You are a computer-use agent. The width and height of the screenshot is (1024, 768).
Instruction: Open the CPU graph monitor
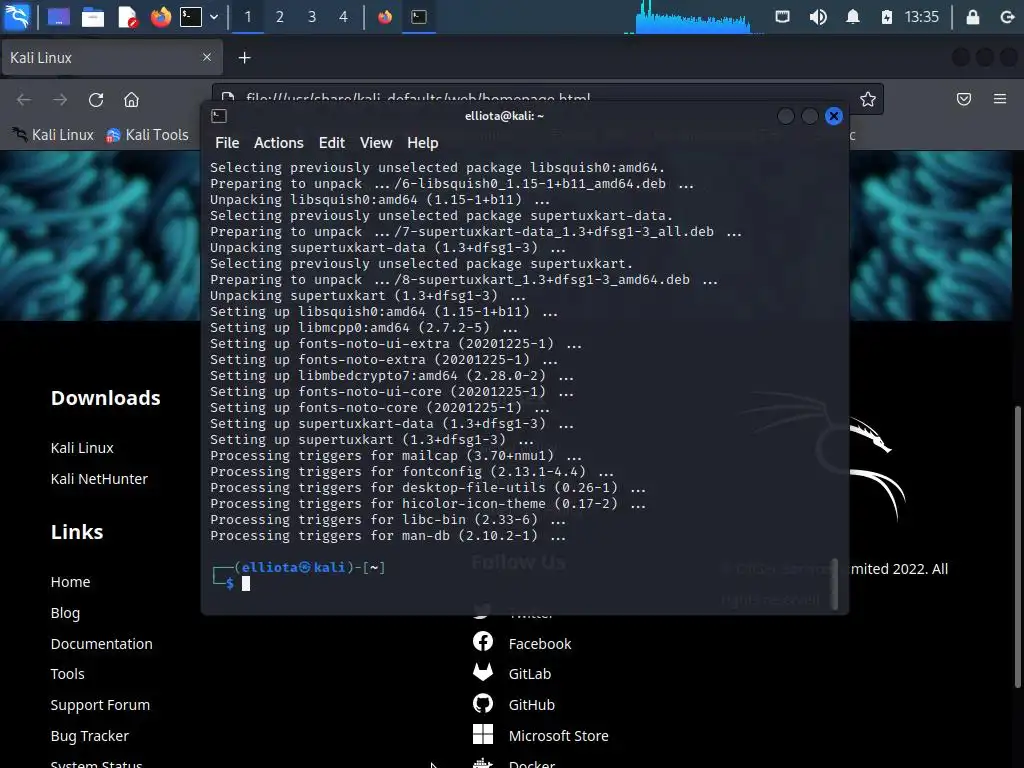coord(694,16)
